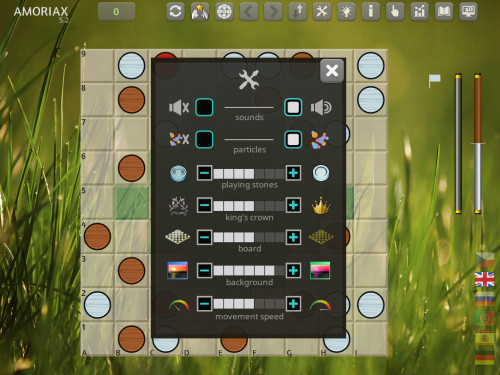This screenshot has height=375, width=500.
Task: Open the statistics chart icon
Action: click(419, 12)
